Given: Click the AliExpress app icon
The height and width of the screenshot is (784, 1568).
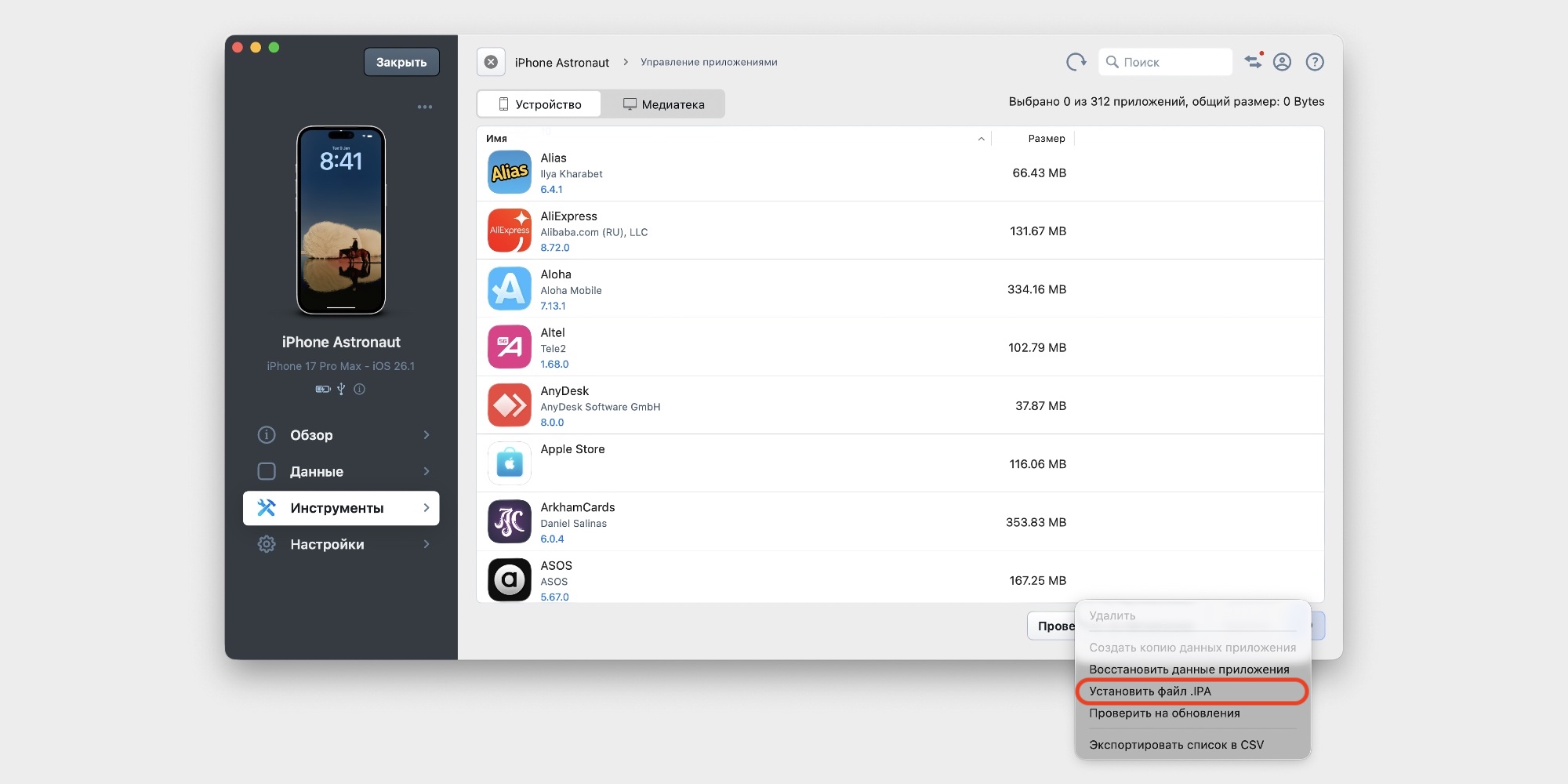Looking at the screenshot, I should [x=510, y=230].
